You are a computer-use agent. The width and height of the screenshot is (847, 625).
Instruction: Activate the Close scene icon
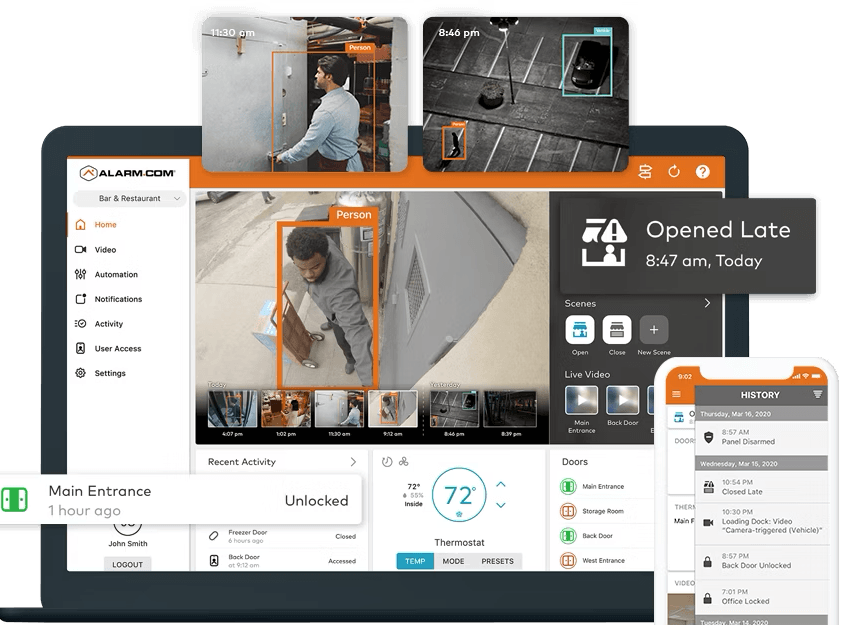pos(617,330)
